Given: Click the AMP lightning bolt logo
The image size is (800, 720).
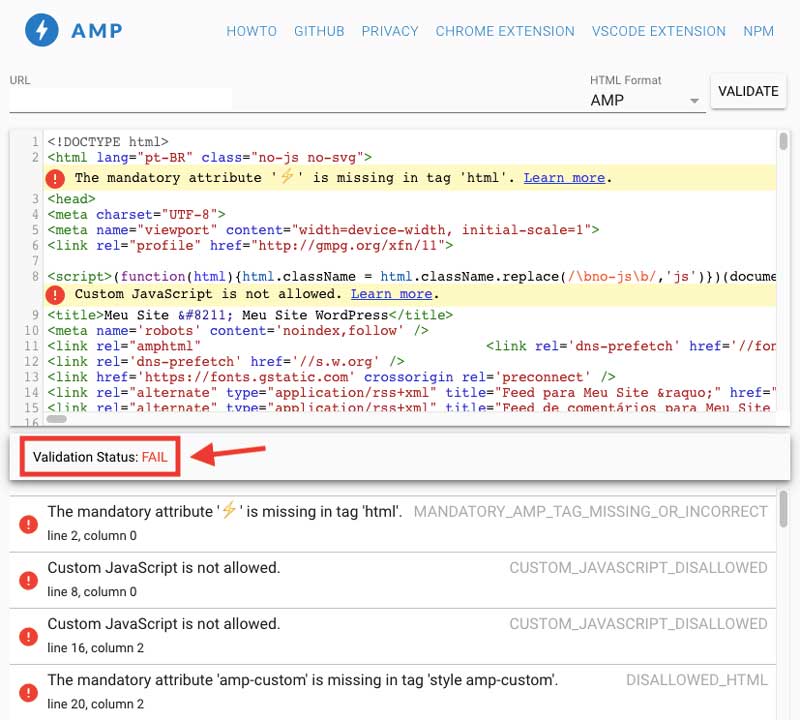Looking at the screenshot, I should [x=42, y=31].
